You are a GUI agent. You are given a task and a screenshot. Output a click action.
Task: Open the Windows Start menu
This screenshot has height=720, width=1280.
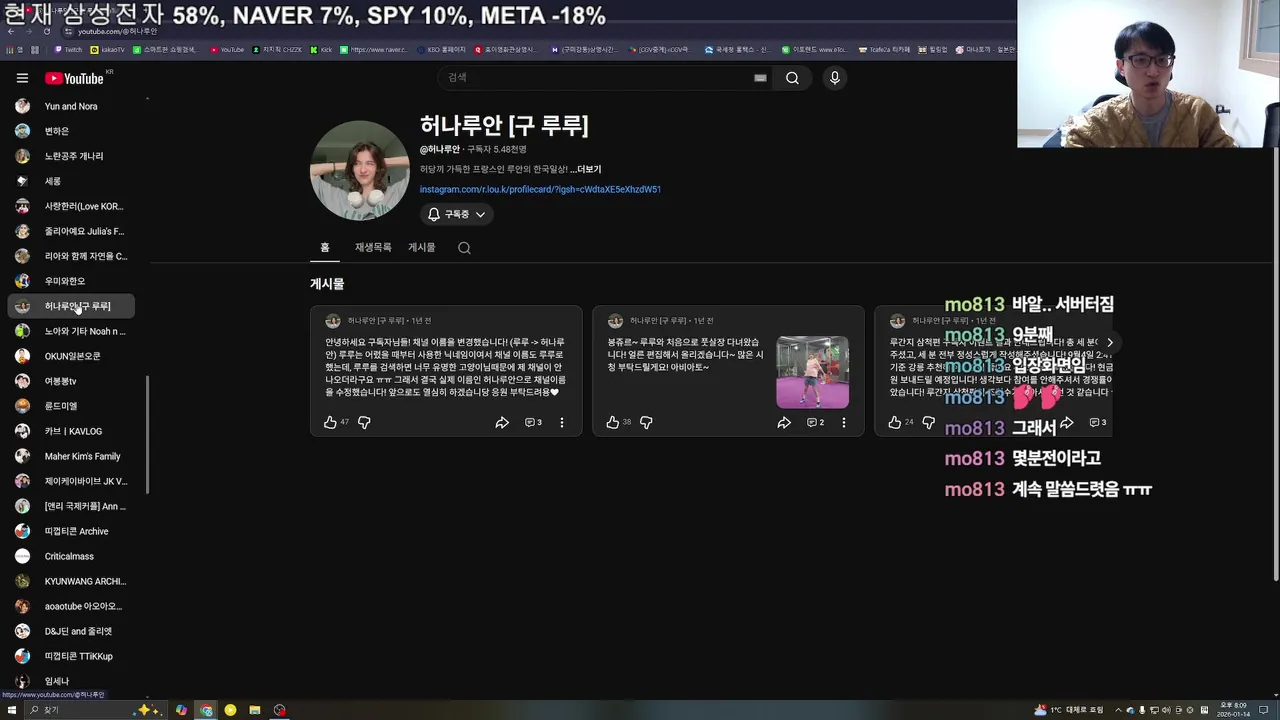tap(11, 710)
